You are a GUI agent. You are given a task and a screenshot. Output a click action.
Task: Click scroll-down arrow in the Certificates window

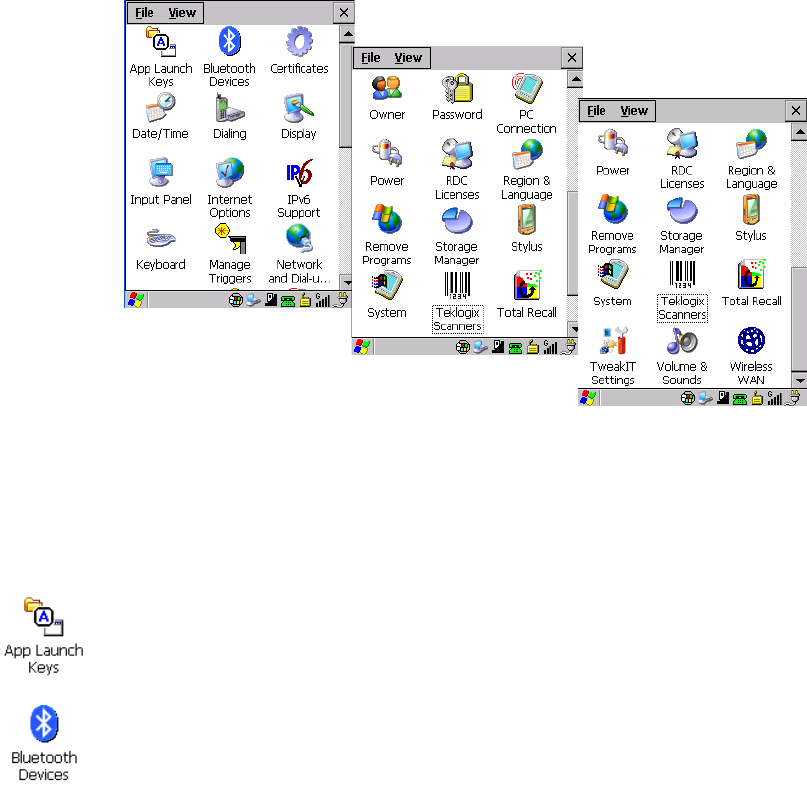(x=347, y=282)
